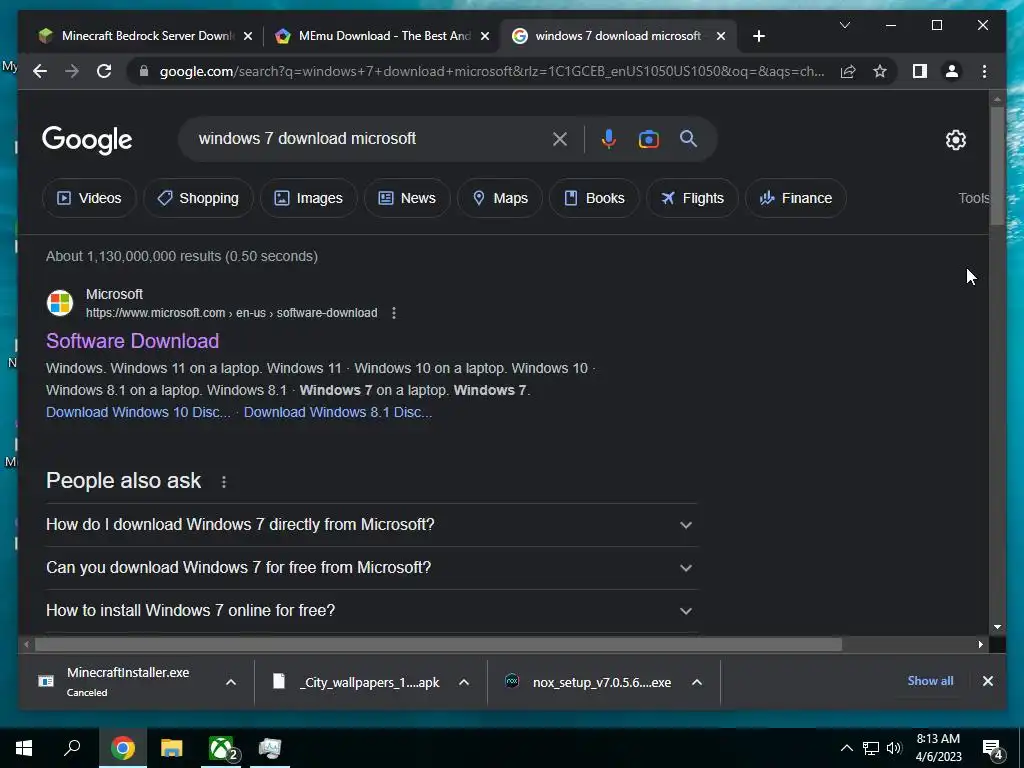Screen dimensions: 1024x768
Task: Filter results by Images
Action: click(308, 198)
